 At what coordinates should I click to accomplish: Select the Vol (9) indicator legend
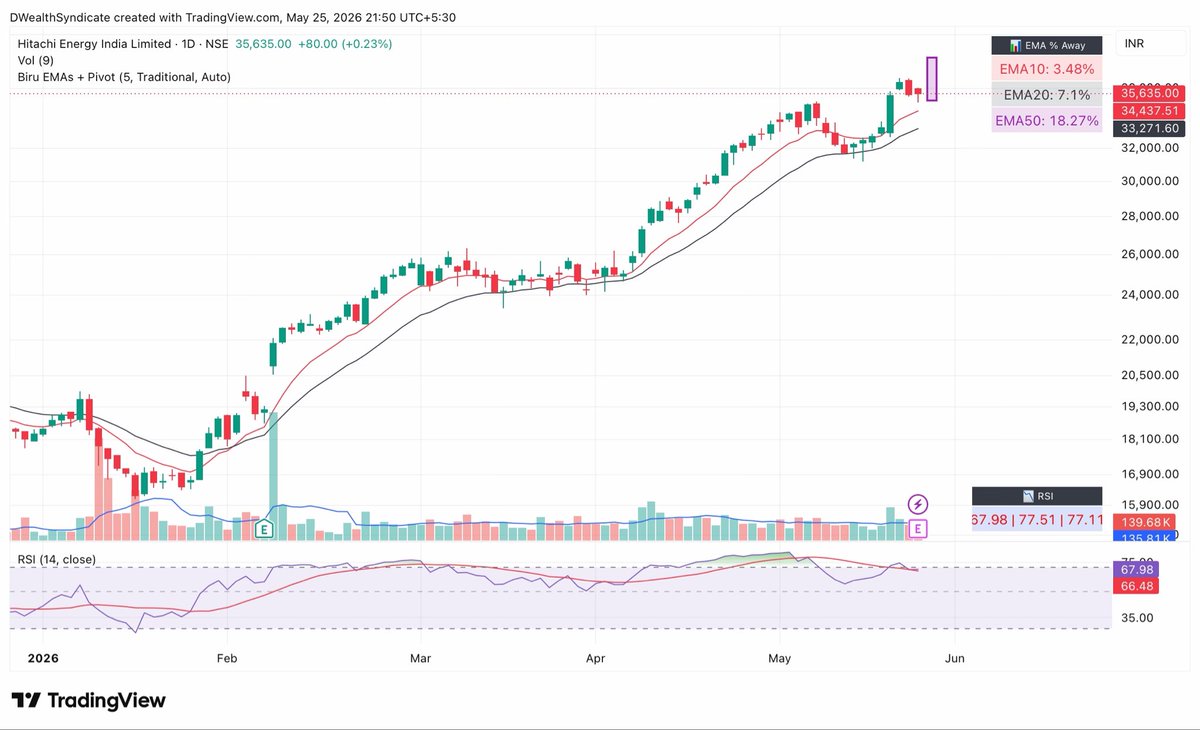pyautogui.click(x=35, y=61)
